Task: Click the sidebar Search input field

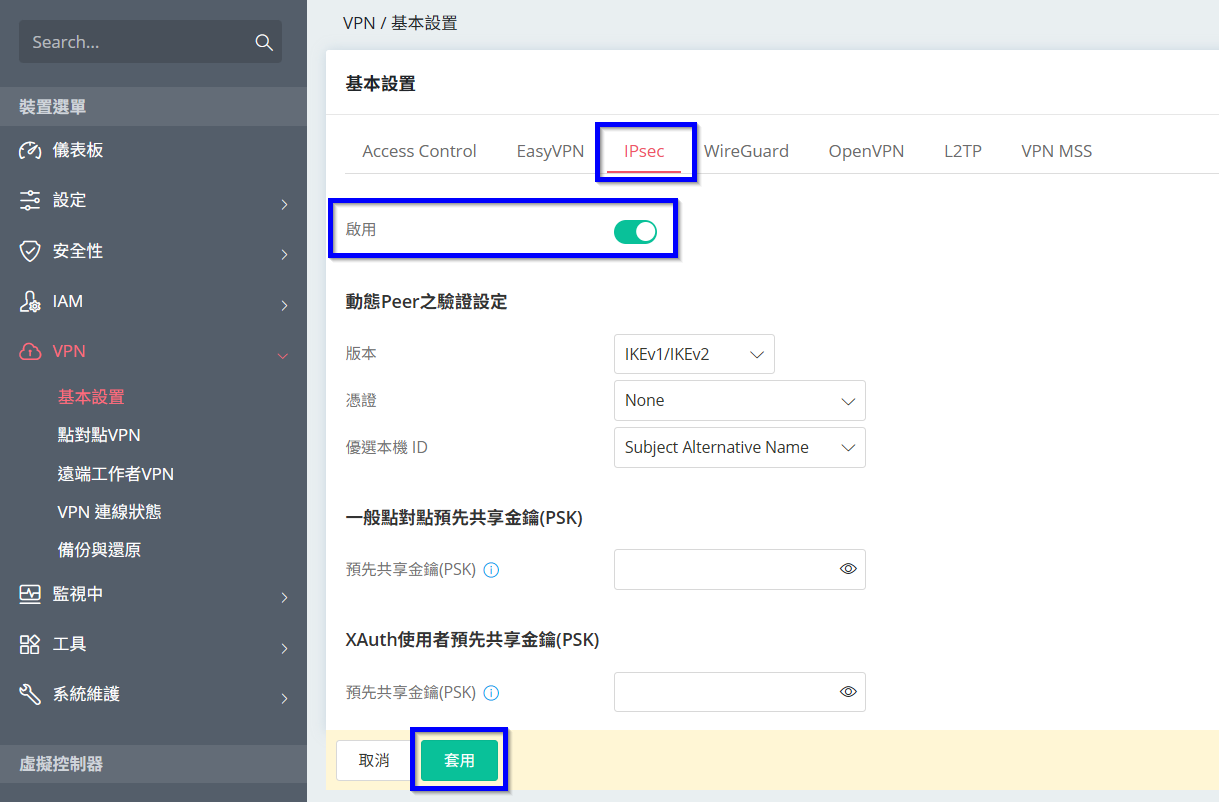Action: (x=135, y=42)
